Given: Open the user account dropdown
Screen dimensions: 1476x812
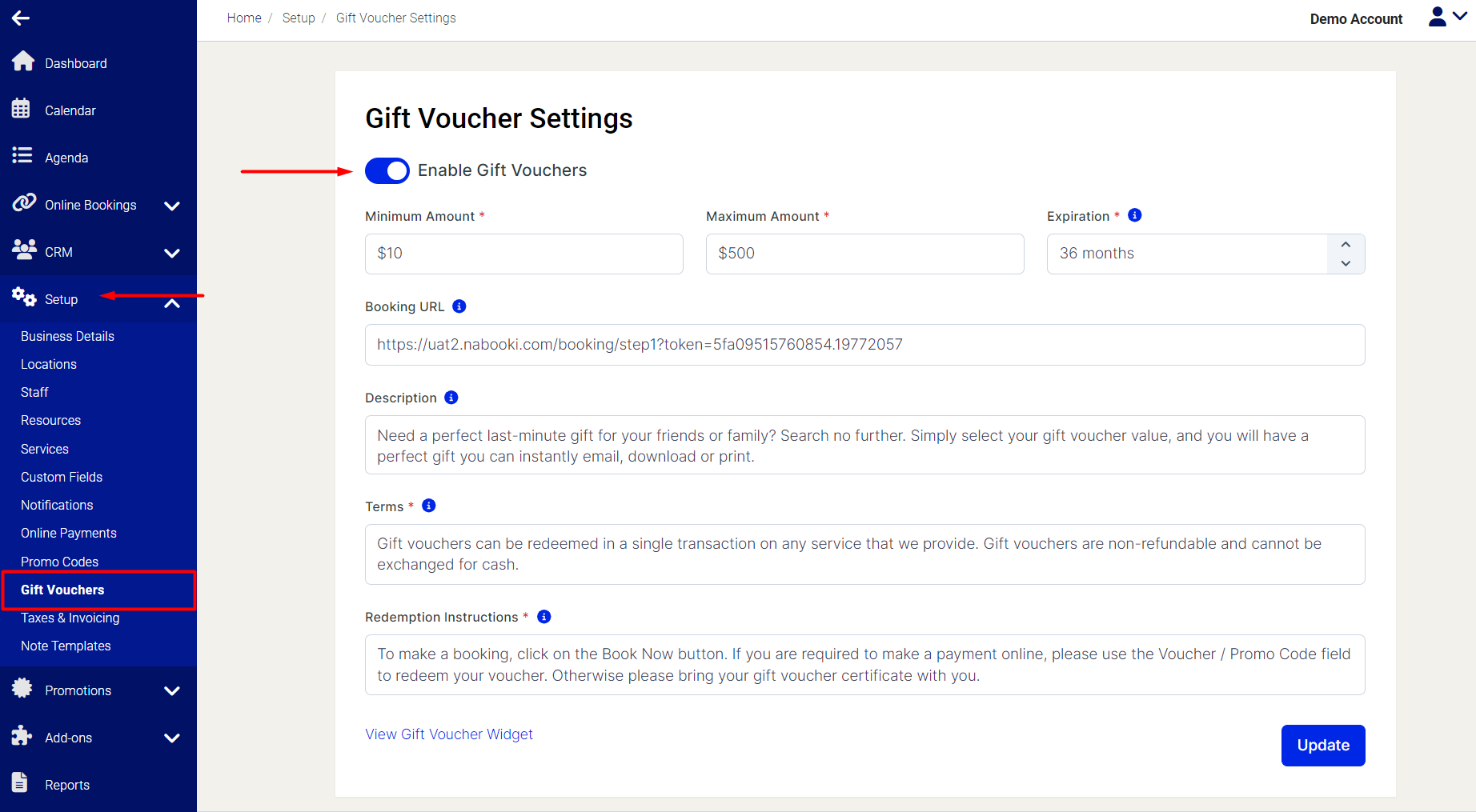Looking at the screenshot, I should pos(1447,17).
